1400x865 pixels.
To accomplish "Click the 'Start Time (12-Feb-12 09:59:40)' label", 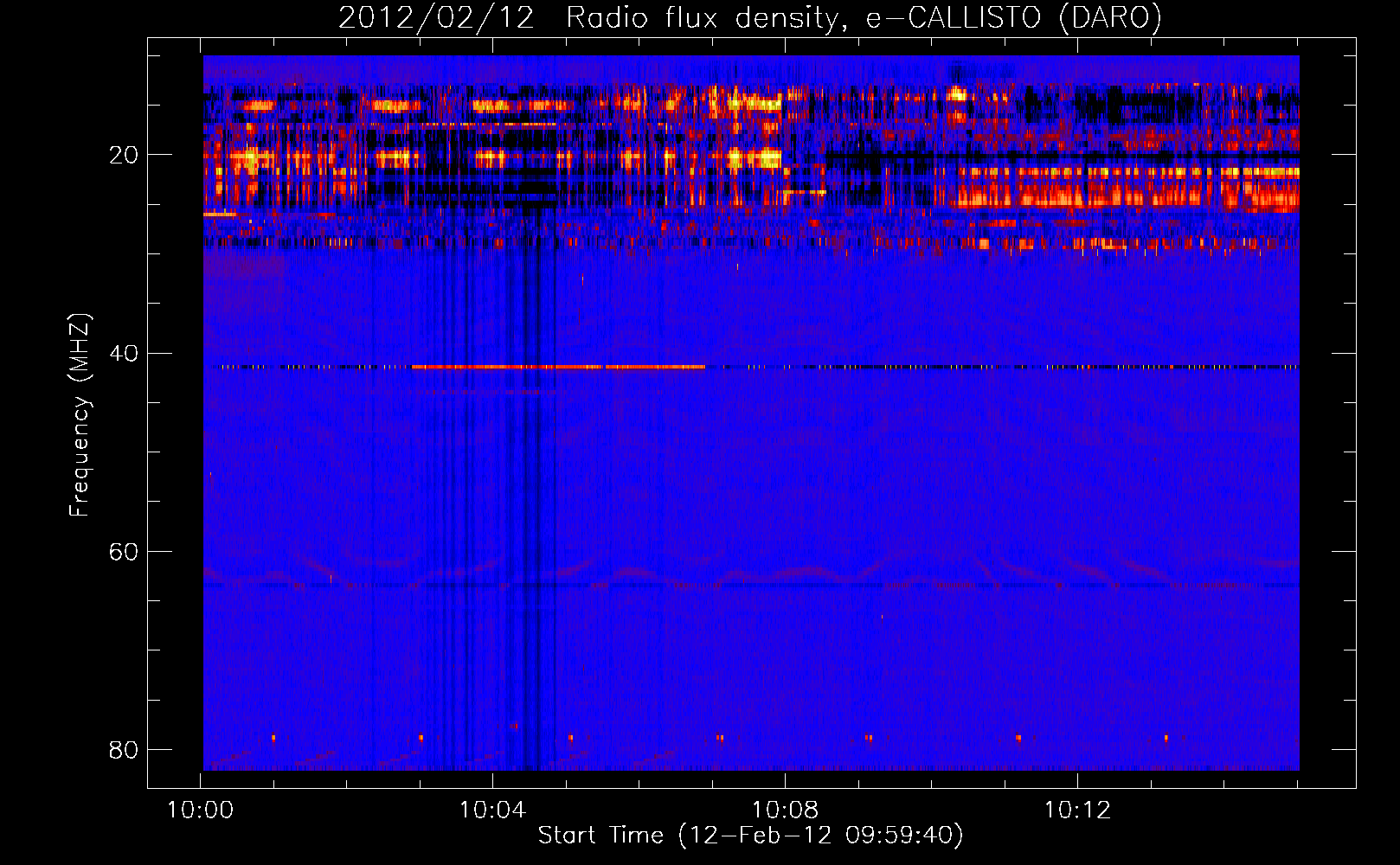I will [750, 836].
